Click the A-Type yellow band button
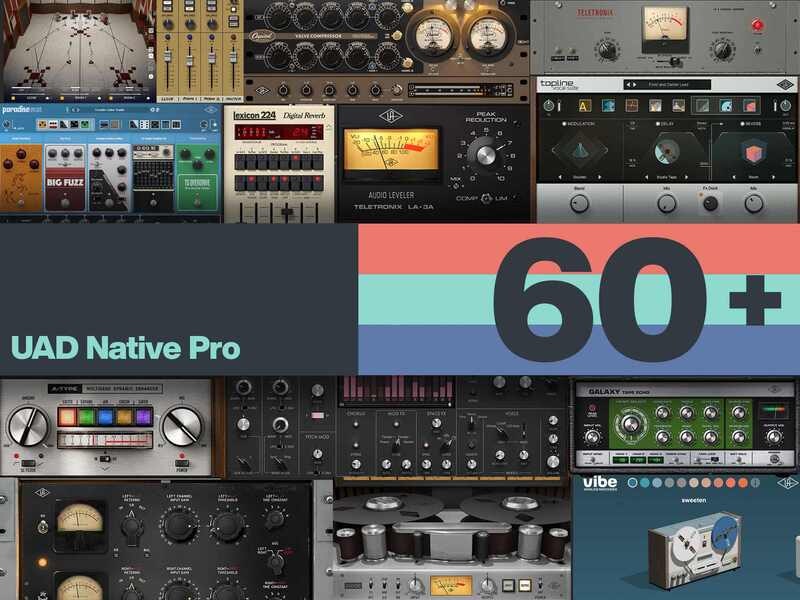This screenshot has width=800, height=600. point(124,417)
